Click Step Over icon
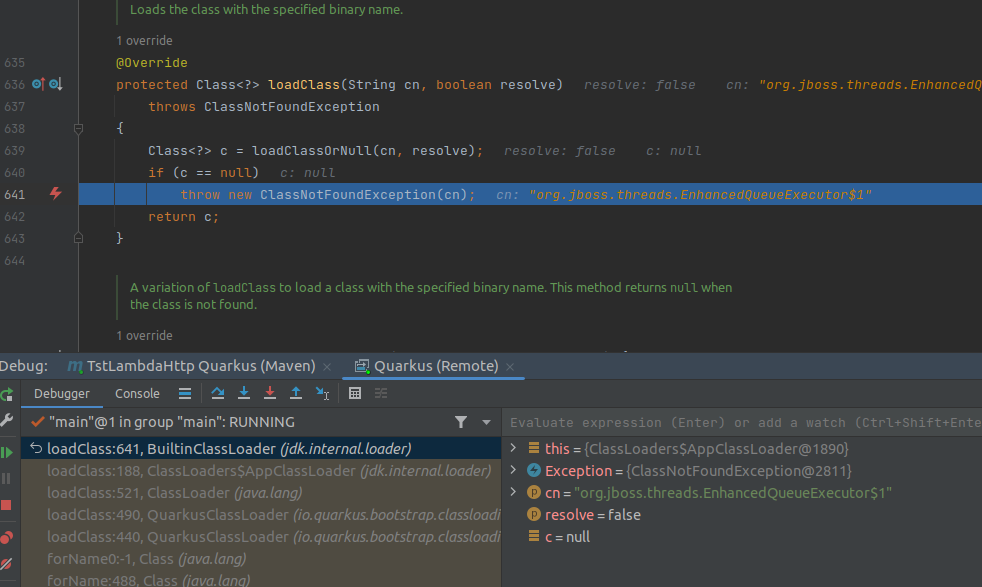The image size is (982, 587). (217, 393)
